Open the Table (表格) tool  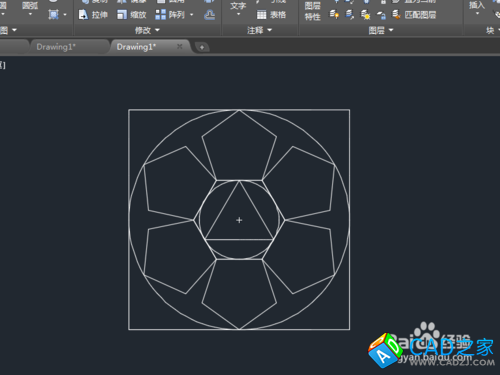click(271, 15)
